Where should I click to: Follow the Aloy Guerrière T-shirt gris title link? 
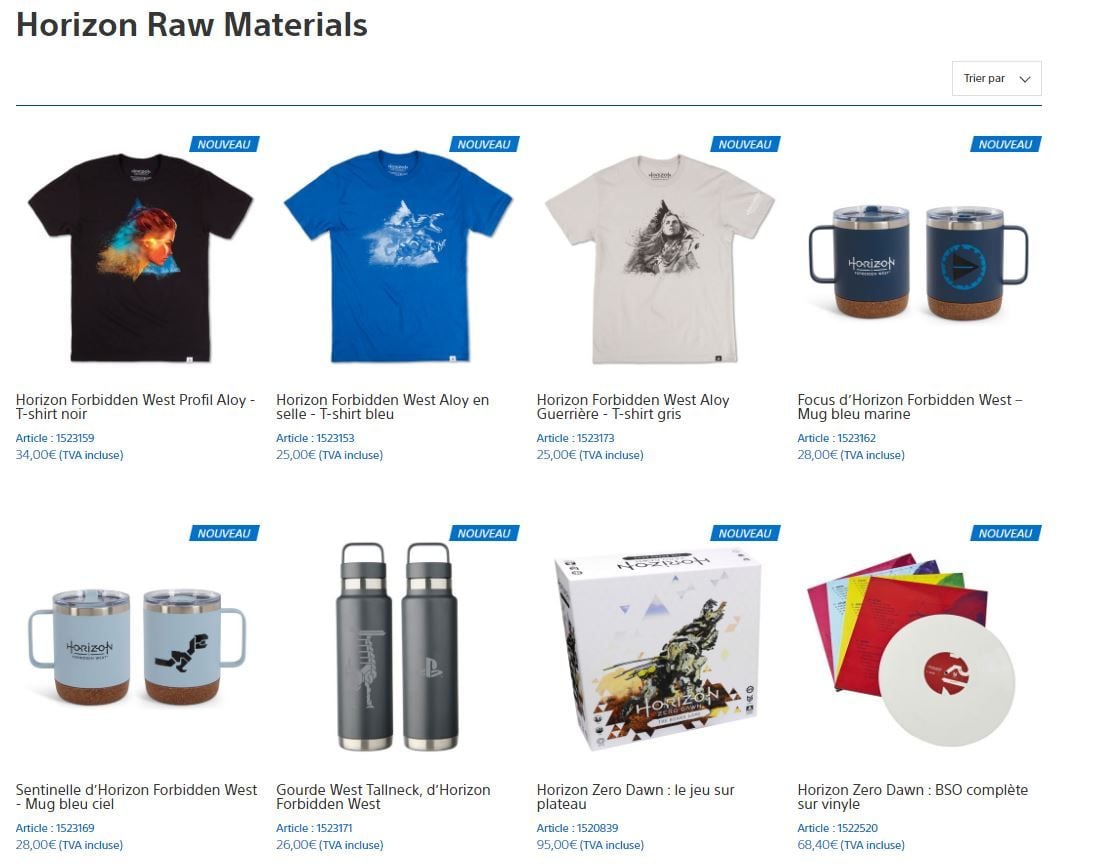pyautogui.click(x=633, y=407)
